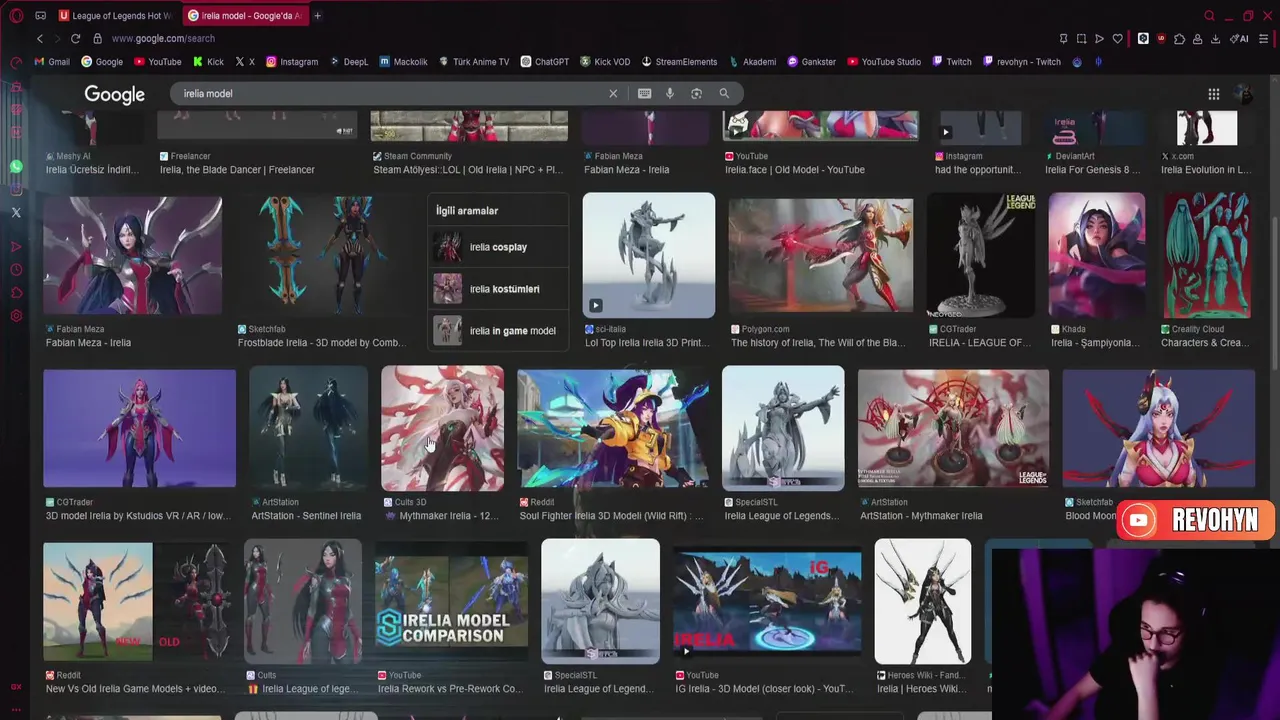This screenshot has width=1280, height=720.
Task: Take a snapshot with the capture icon
Action: click(1081, 39)
